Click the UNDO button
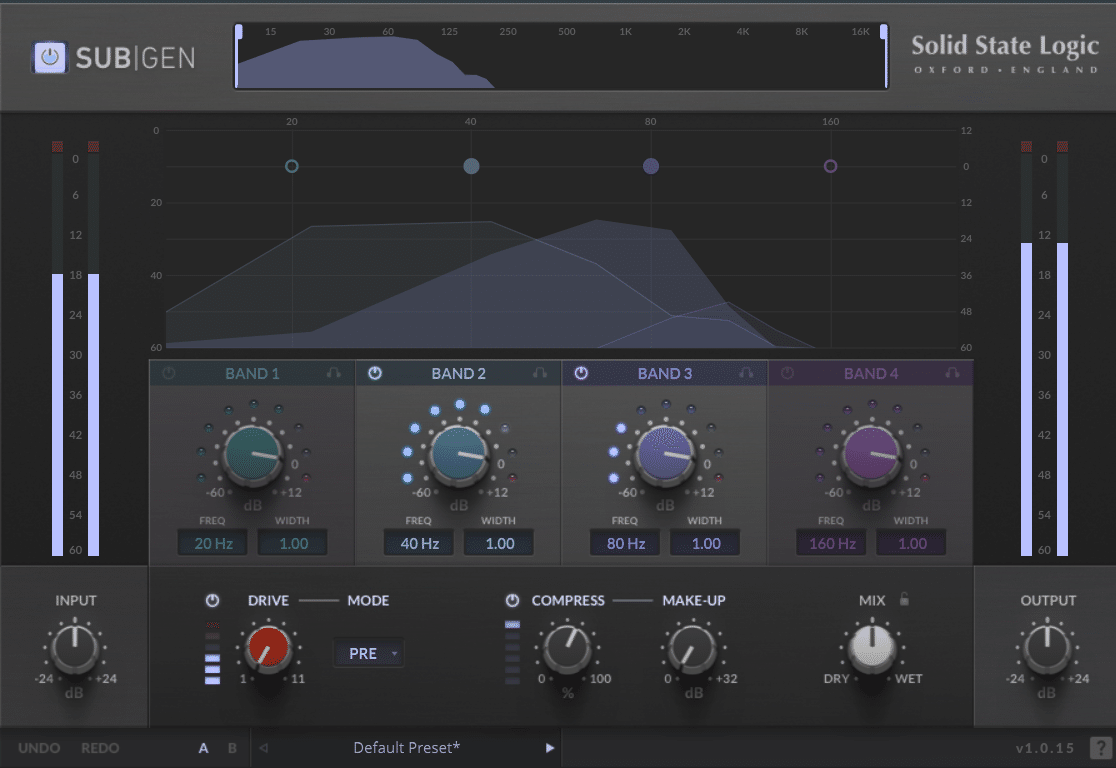The image size is (1116, 768). tap(39, 747)
